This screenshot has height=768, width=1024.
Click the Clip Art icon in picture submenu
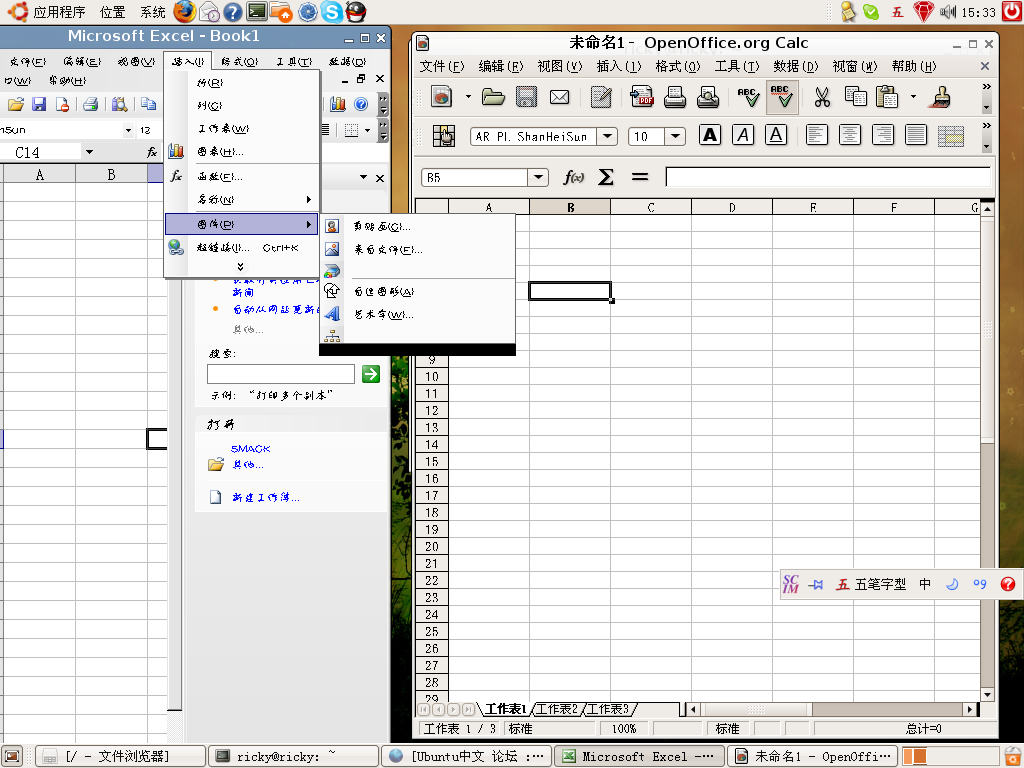tap(332, 227)
